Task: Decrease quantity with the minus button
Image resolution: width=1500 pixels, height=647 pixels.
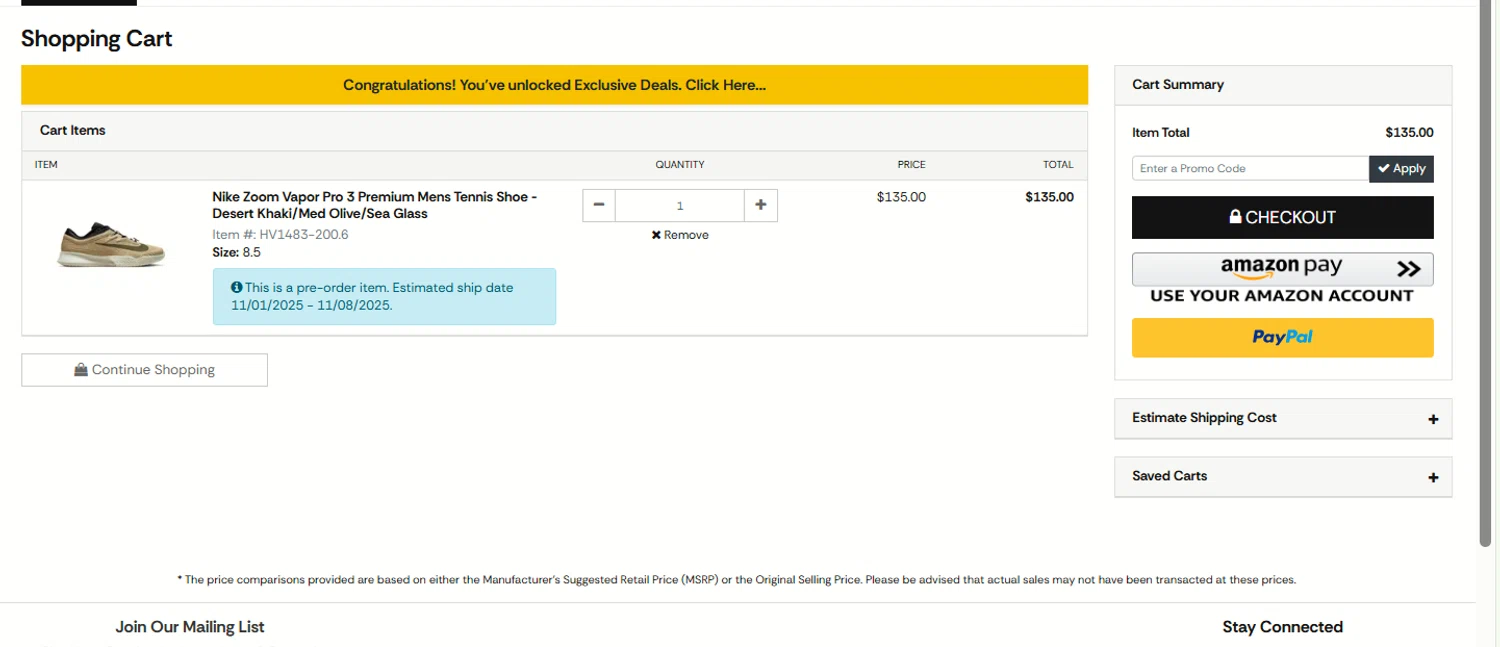Action: (599, 205)
